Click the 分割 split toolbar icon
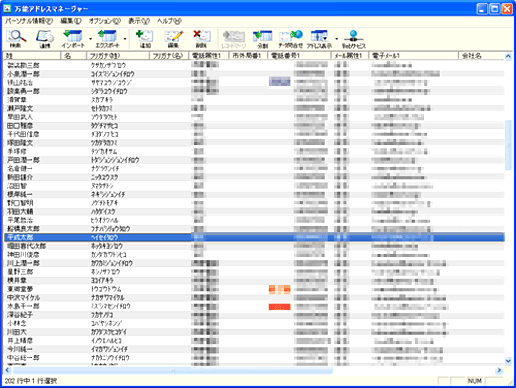 tap(262, 39)
